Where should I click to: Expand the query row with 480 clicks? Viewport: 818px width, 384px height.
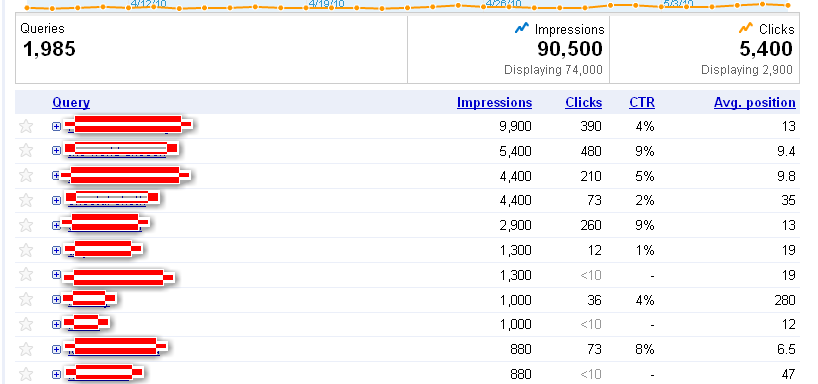[56, 151]
